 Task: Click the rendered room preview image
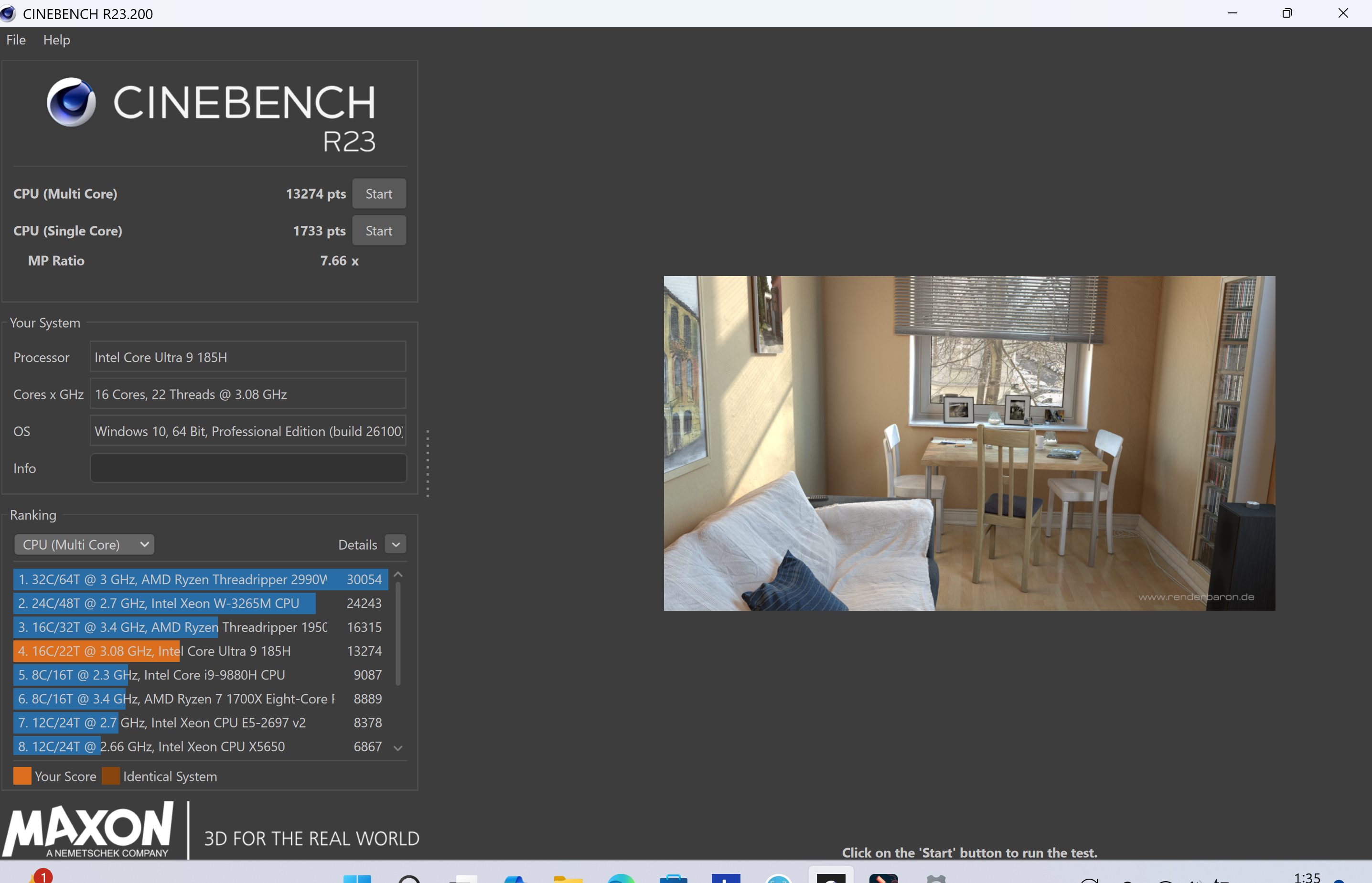969,443
